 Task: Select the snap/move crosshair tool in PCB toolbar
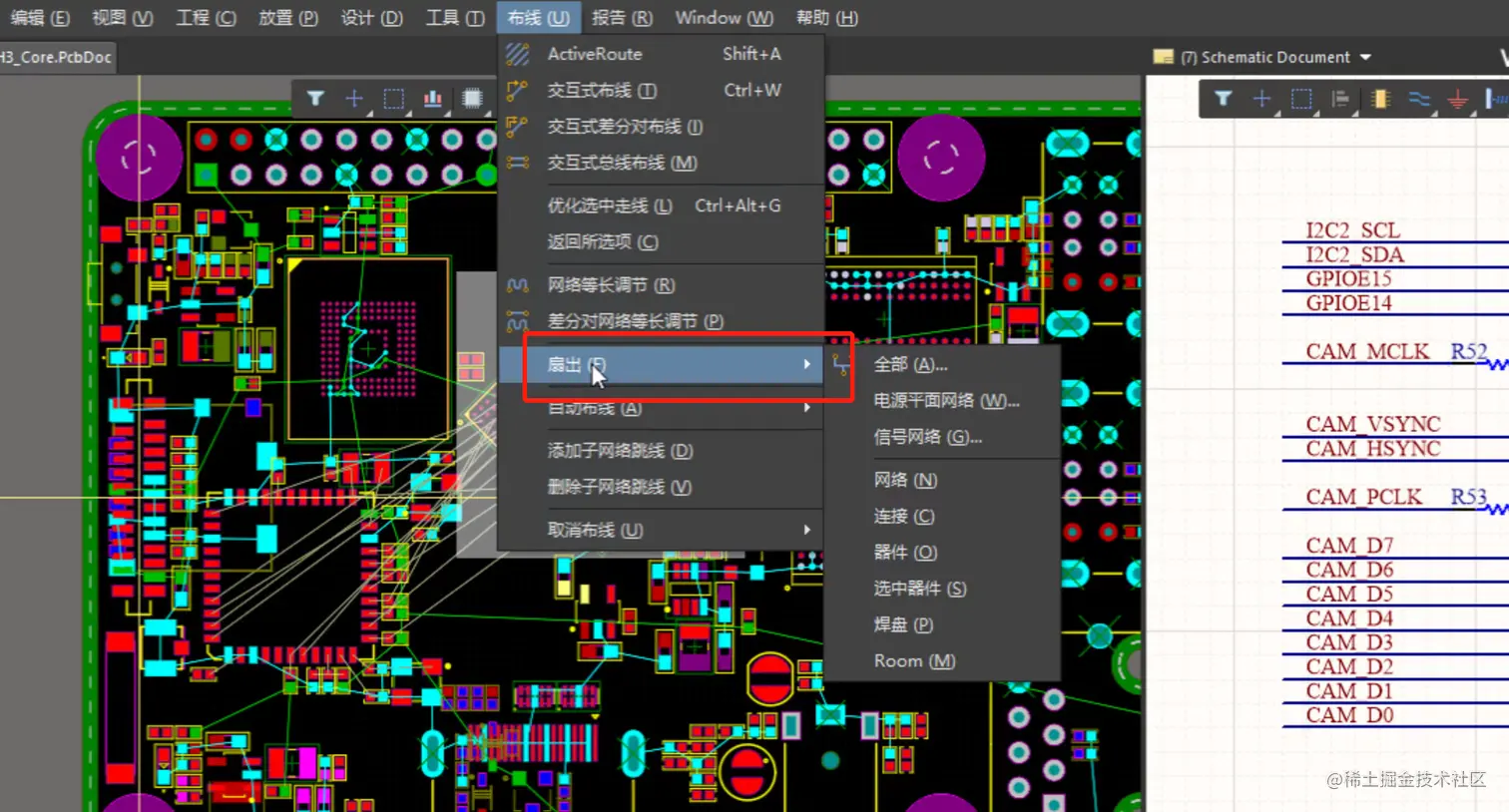[354, 98]
